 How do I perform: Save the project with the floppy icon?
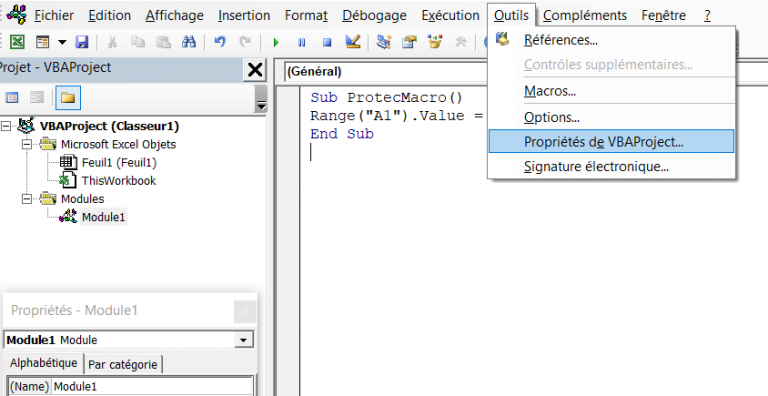pos(81,42)
